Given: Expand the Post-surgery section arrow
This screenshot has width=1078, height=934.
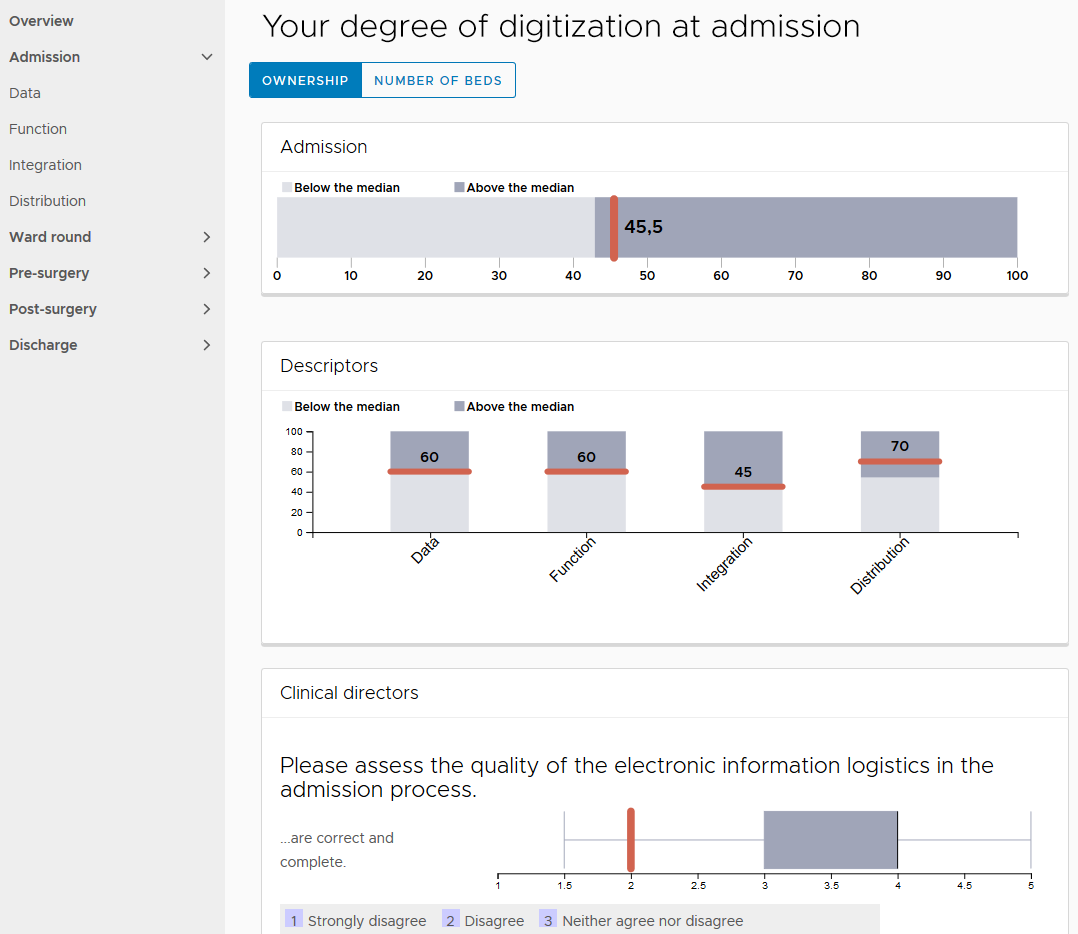Looking at the screenshot, I should point(207,309).
